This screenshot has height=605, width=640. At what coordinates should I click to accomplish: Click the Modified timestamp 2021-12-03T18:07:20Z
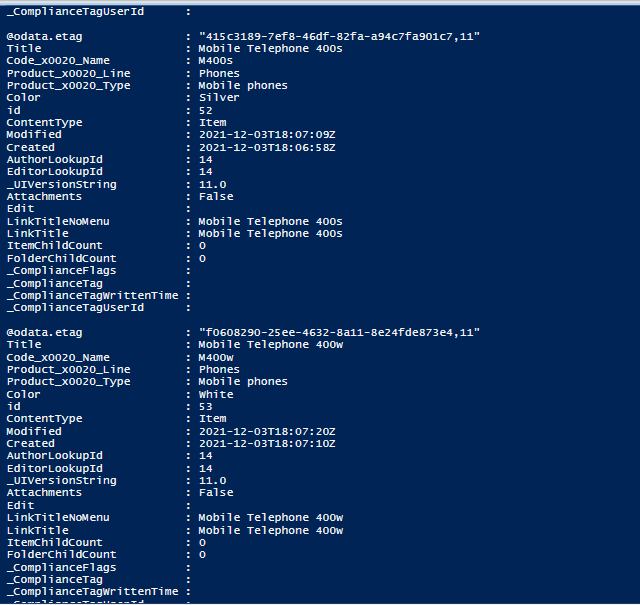(266, 431)
